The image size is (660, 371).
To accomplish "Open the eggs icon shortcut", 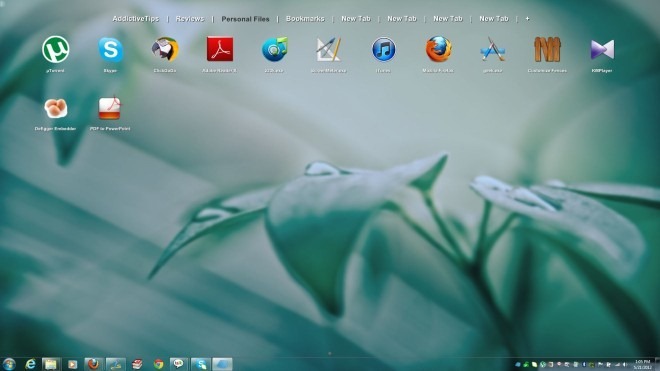I will pyautogui.click(x=56, y=109).
